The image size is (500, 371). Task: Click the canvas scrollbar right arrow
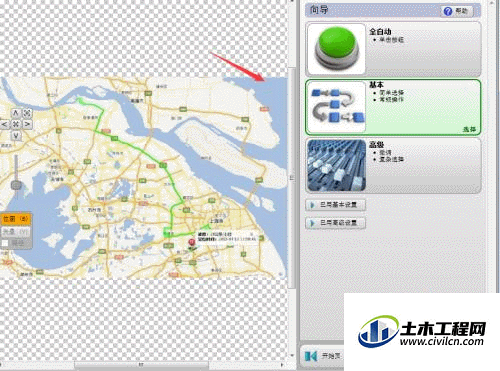282,365
